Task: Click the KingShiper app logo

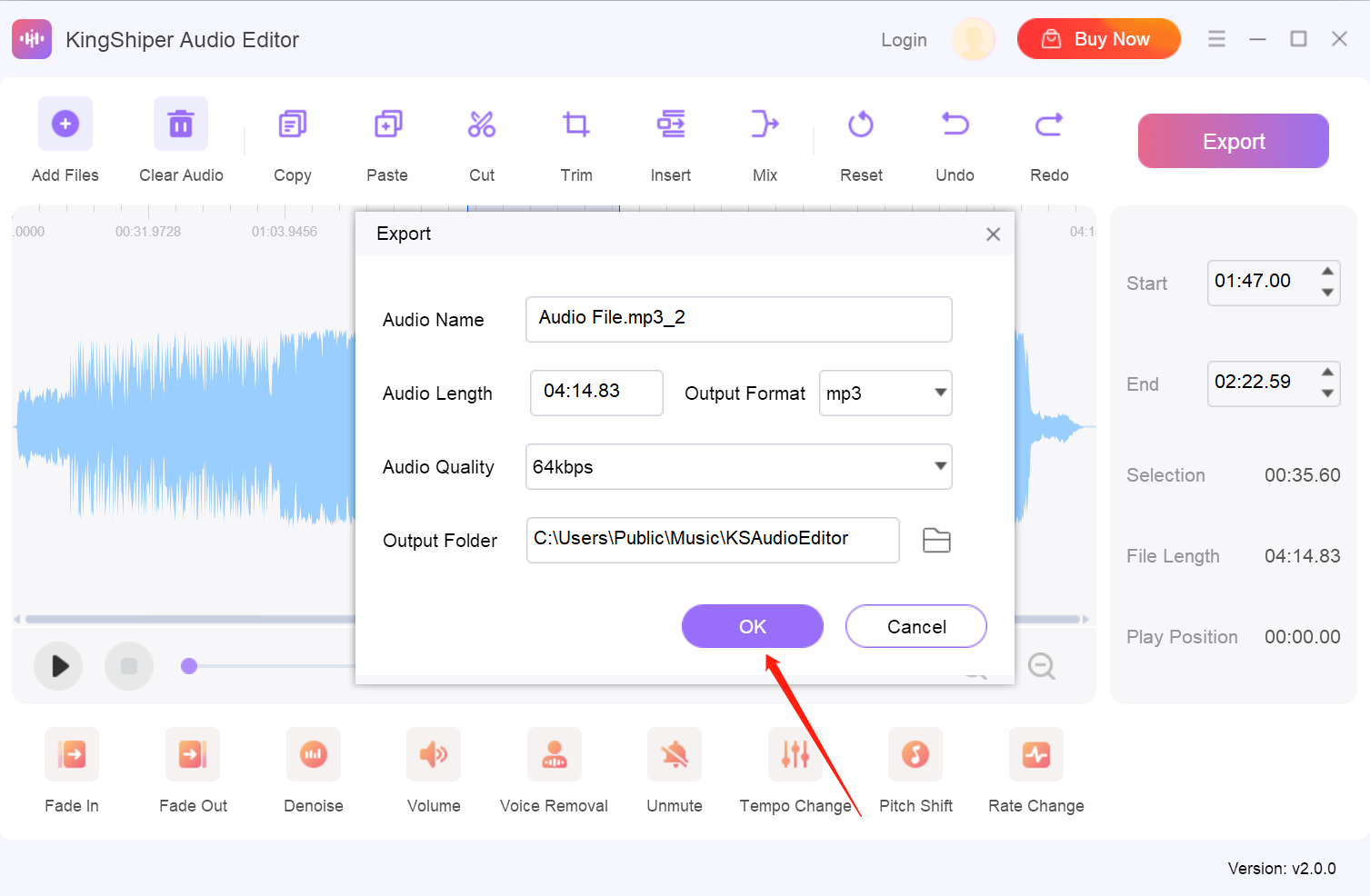Action: click(x=32, y=39)
